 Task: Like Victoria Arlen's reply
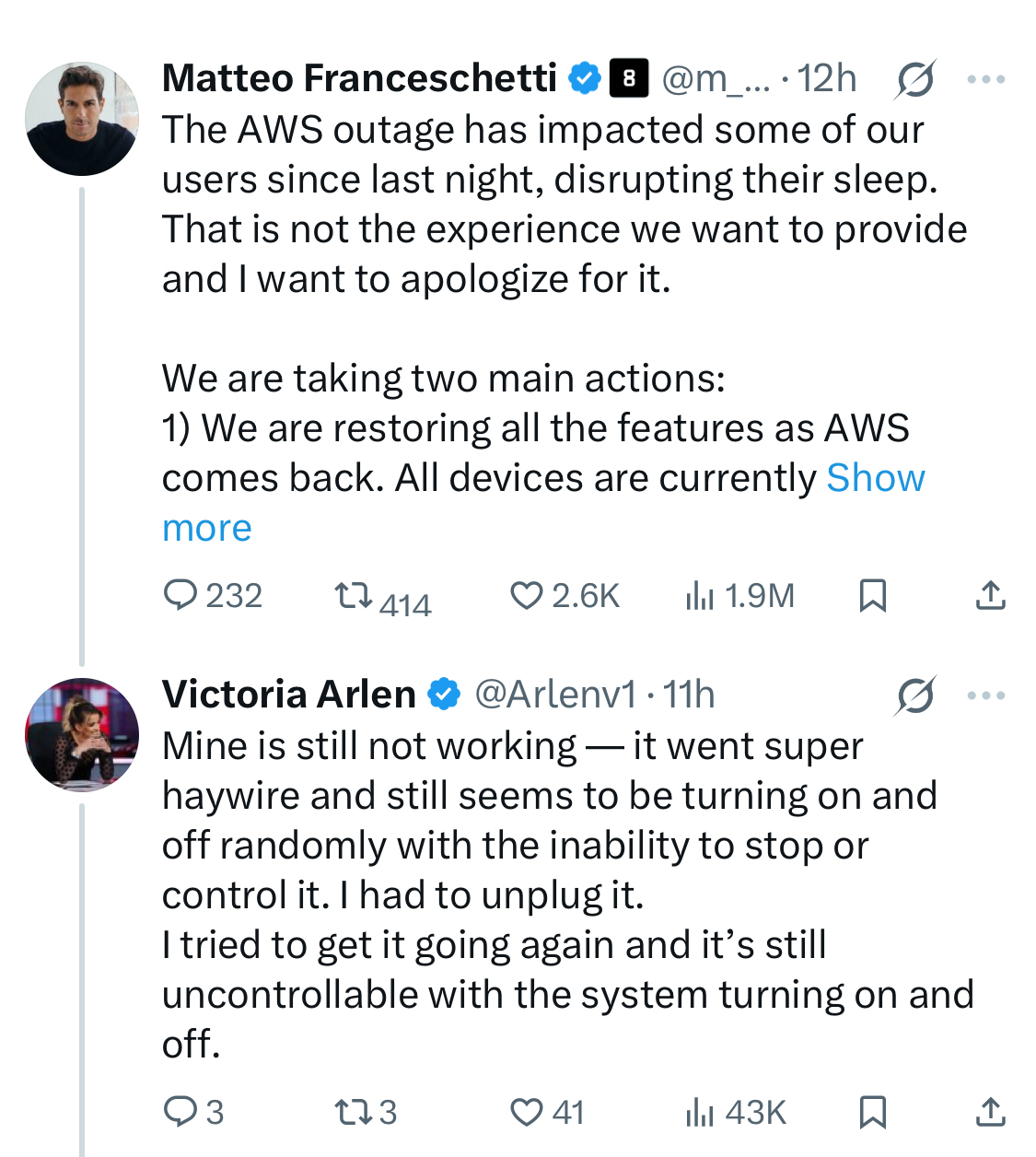click(526, 1112)
